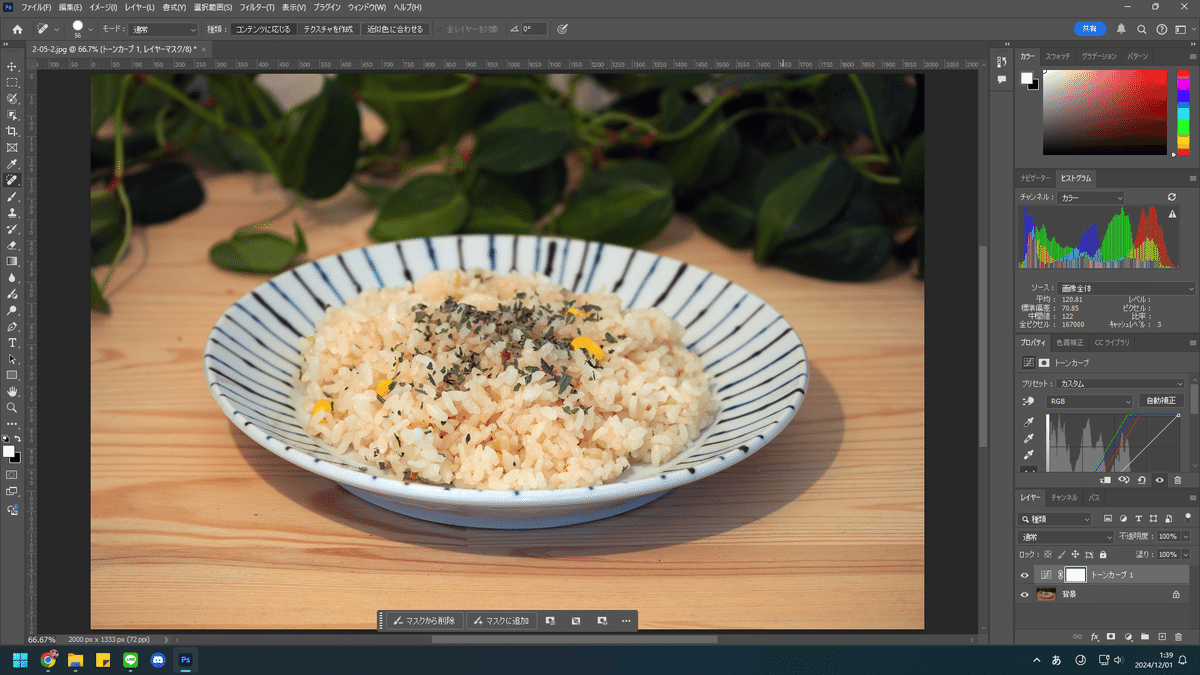Viewport: 1200px width, 675px height.
Task: Select the Path Selection tool
Action: tap(12, 358)
